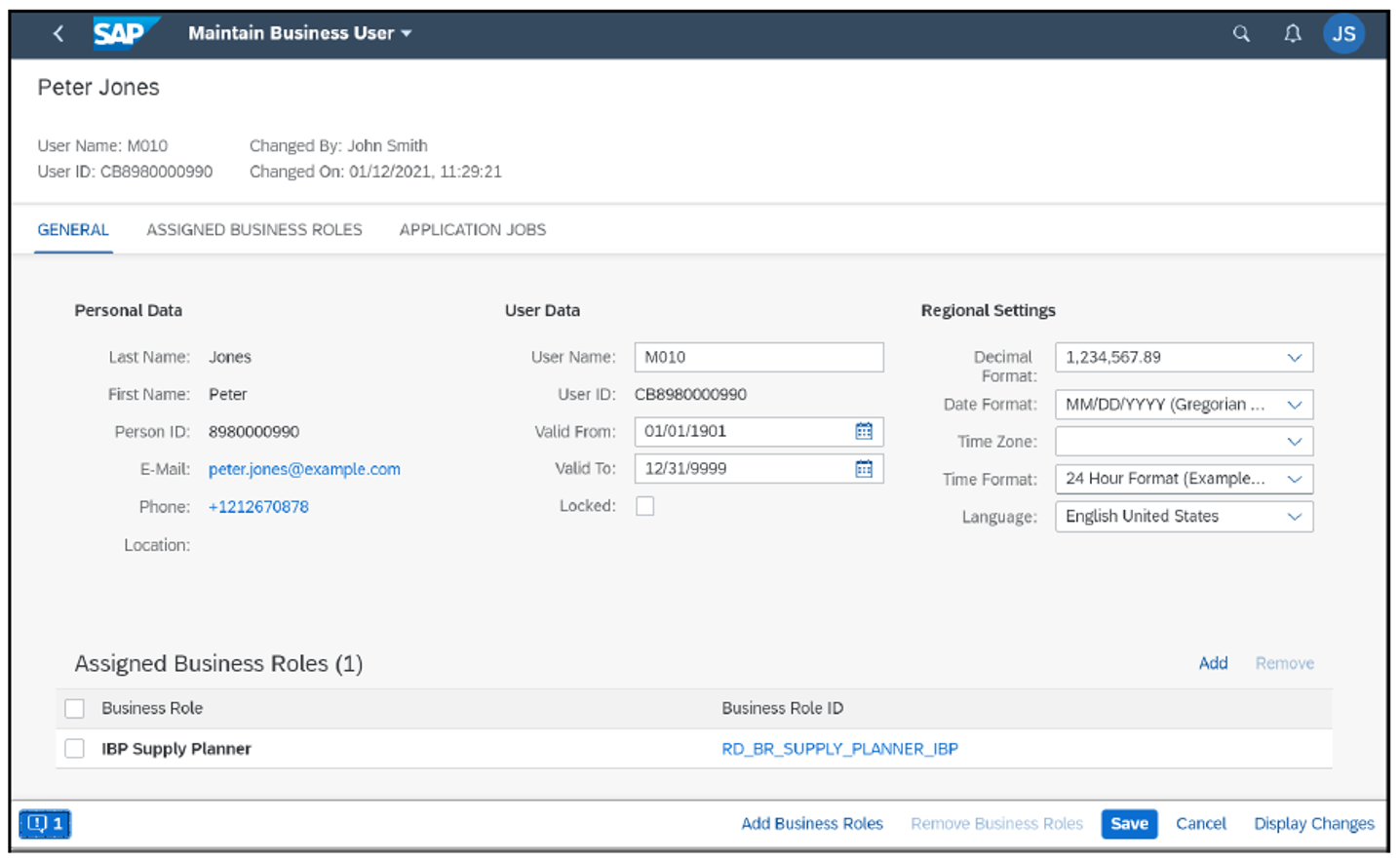Screen dimensions: 1400x862
Task: Save the business user changes
Action: (x=1128, y=824)
